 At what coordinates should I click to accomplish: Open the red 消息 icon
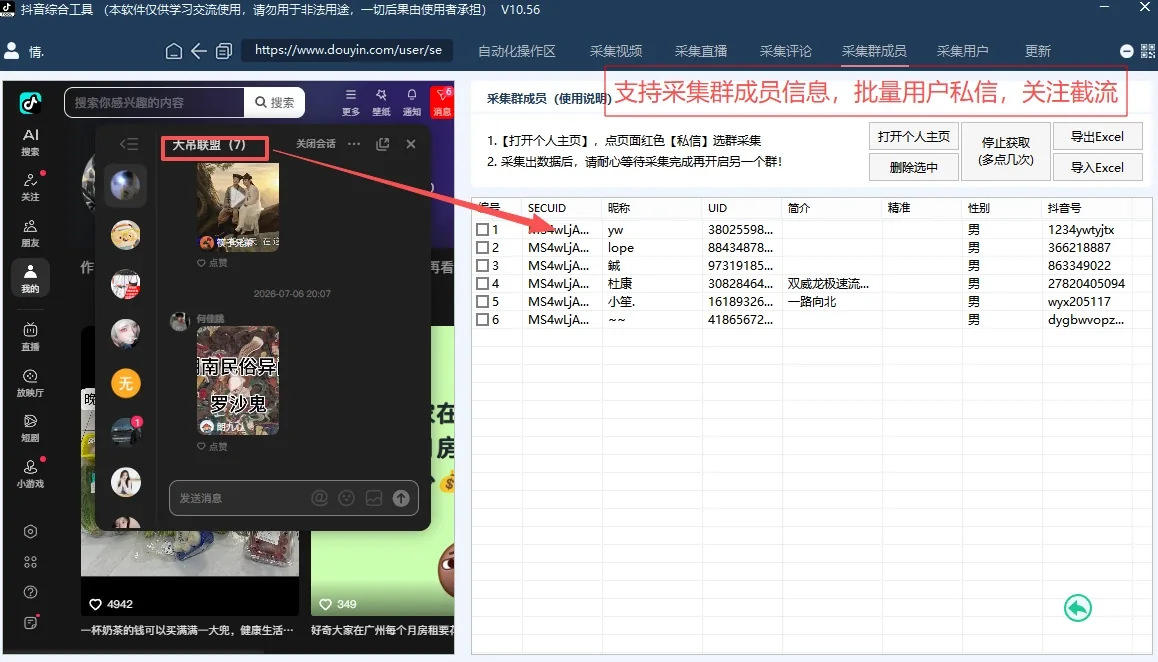[x=442, y=102]
